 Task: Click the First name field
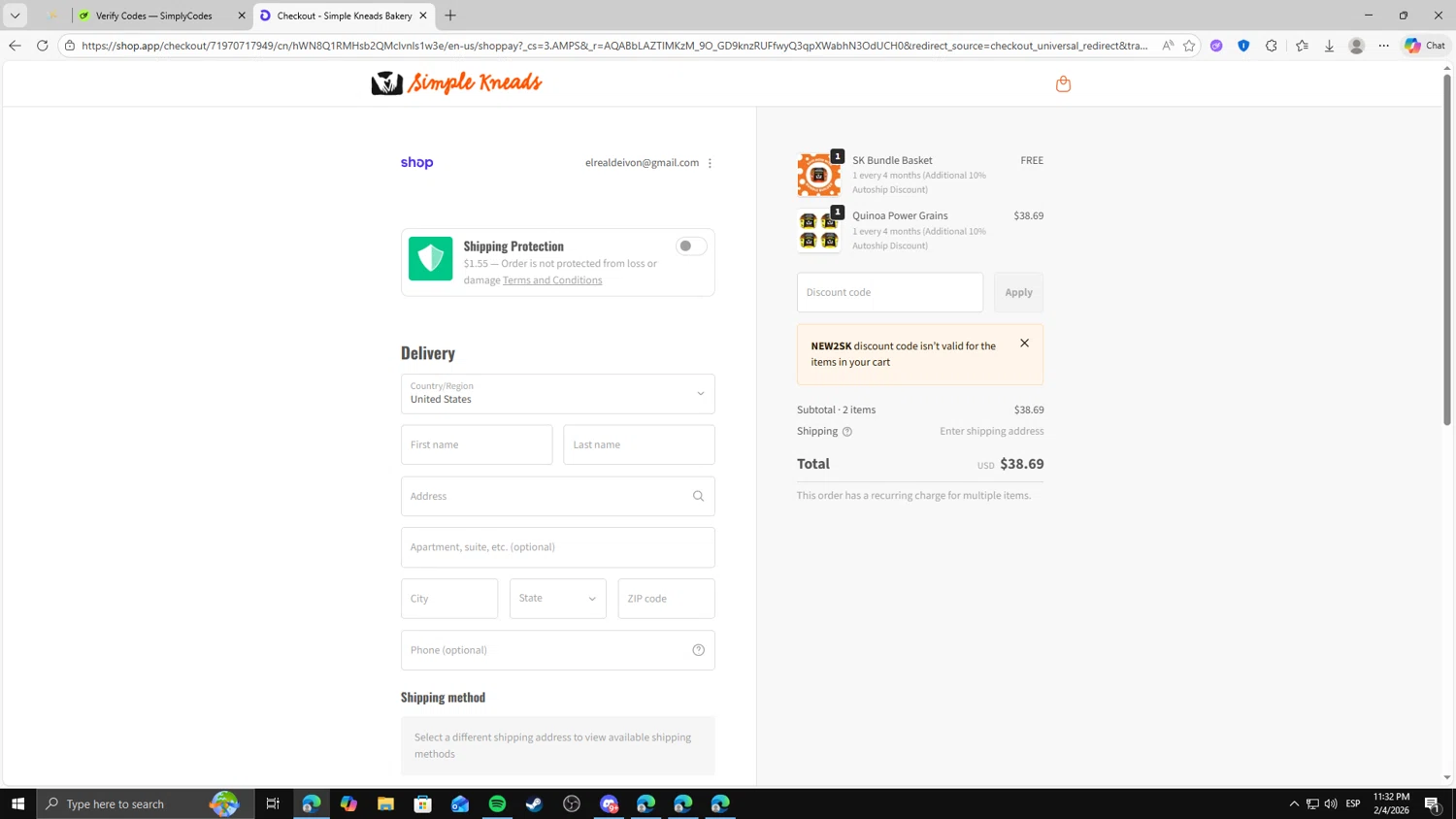[x=477, y=444]
